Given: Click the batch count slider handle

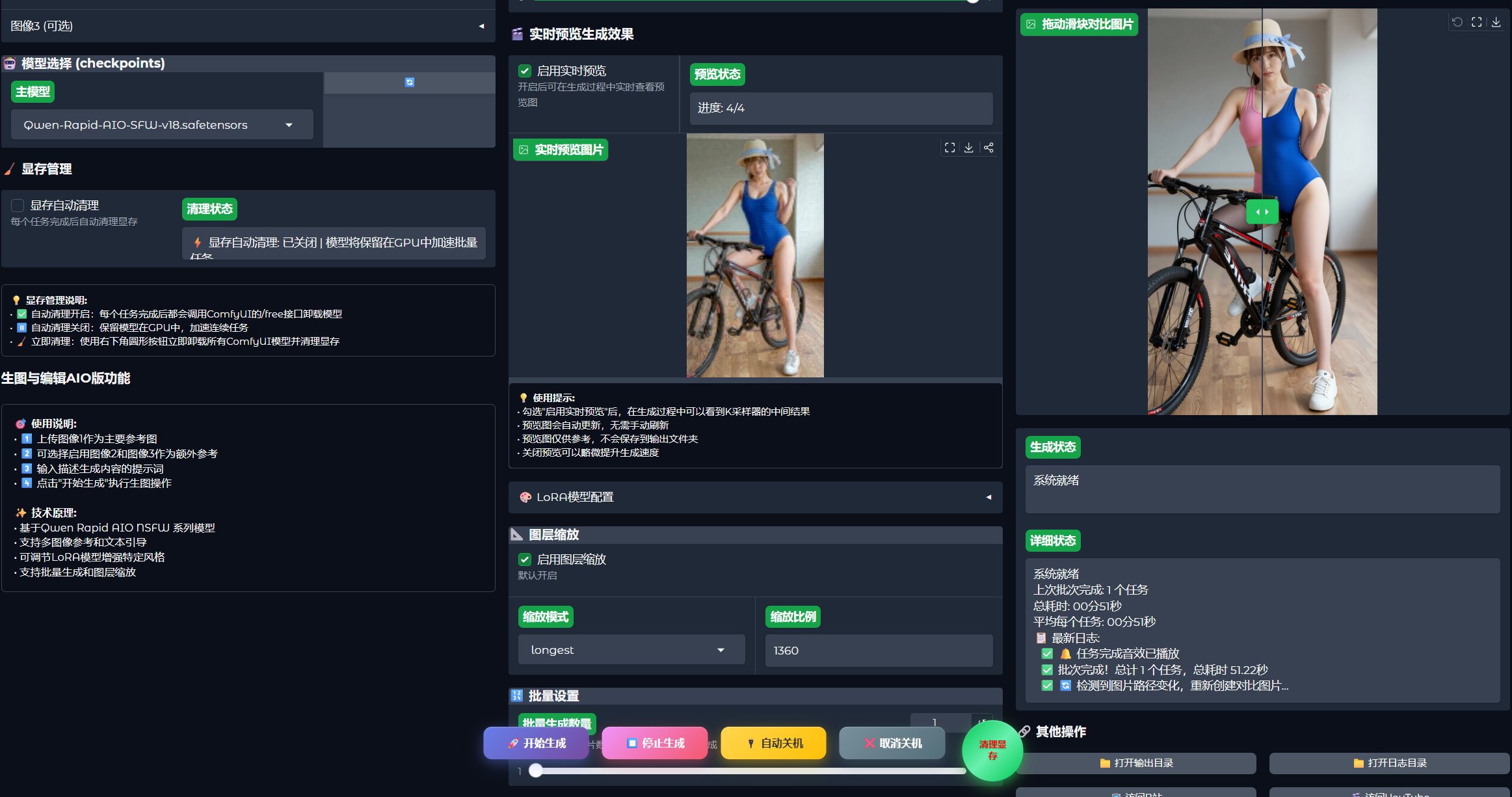Looking at the screenshot, I should pyautogui.click(x=535, y=771).
